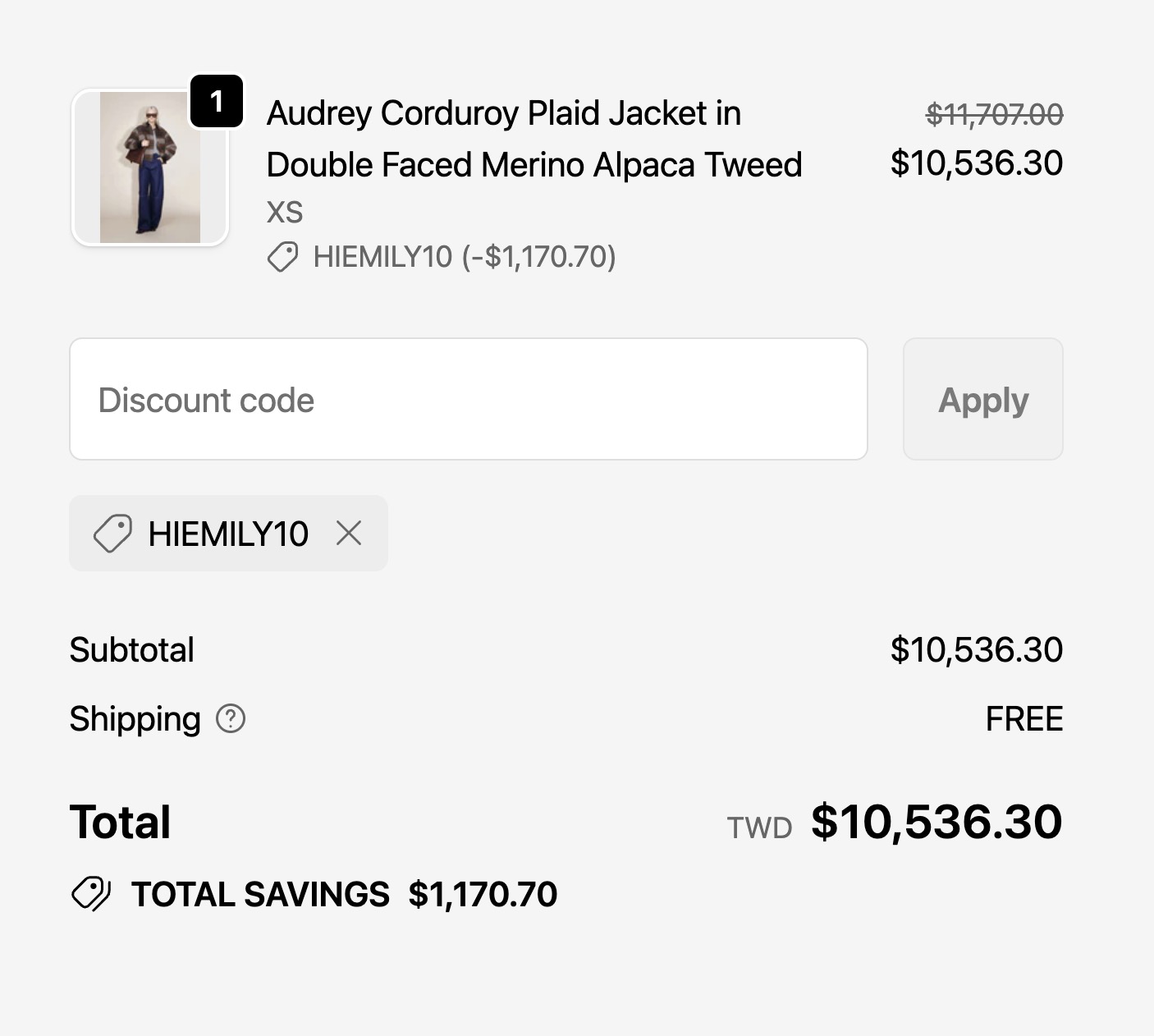Click the bold Total amount $10,536.30

[x=936, y=822]
